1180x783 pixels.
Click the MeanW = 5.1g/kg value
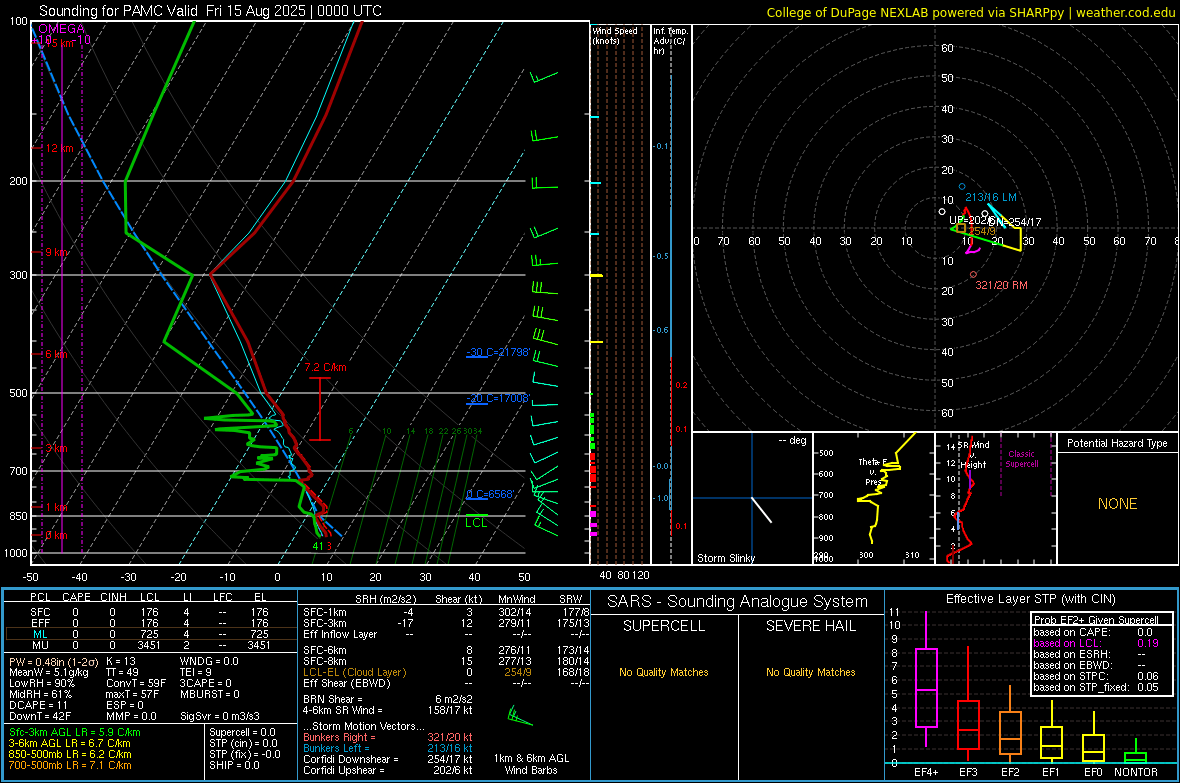click(x=49, y=672)
